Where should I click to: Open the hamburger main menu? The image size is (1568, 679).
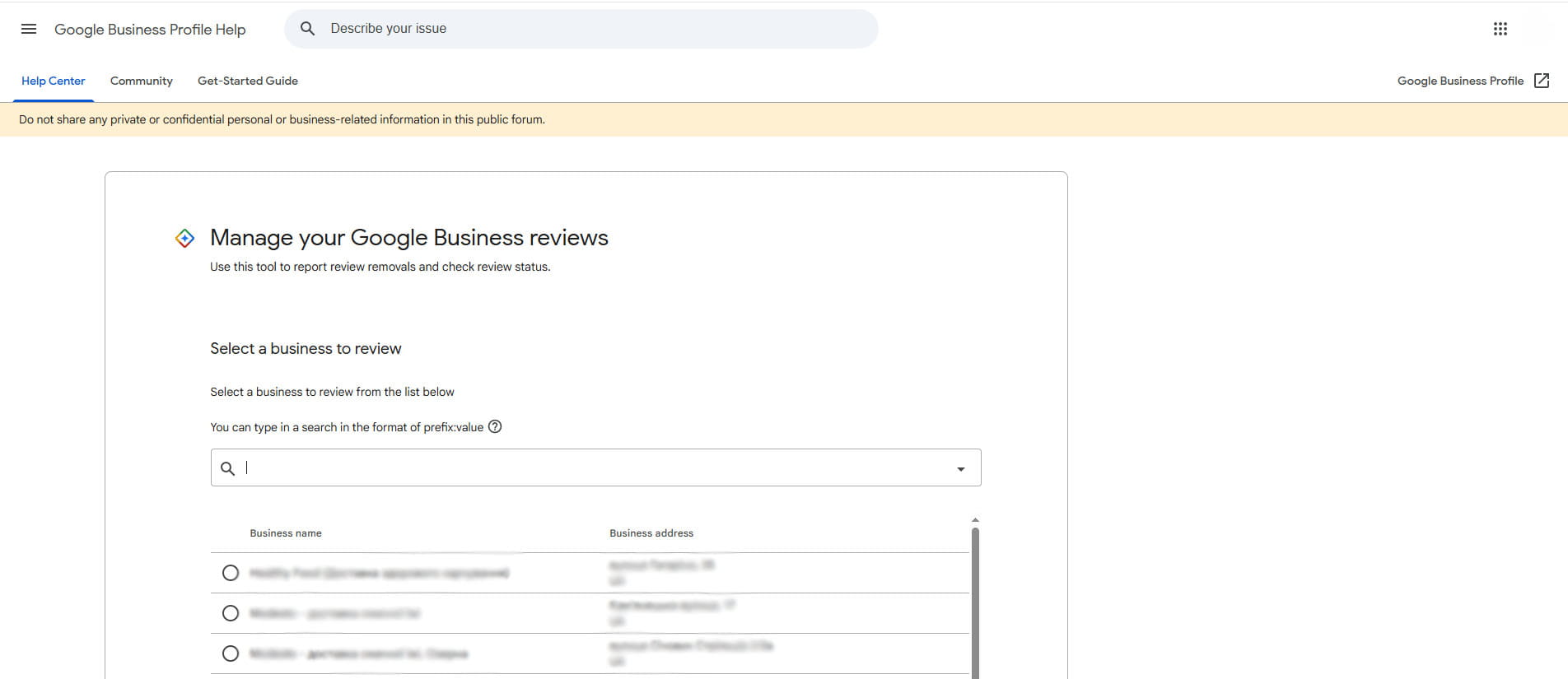29,29
